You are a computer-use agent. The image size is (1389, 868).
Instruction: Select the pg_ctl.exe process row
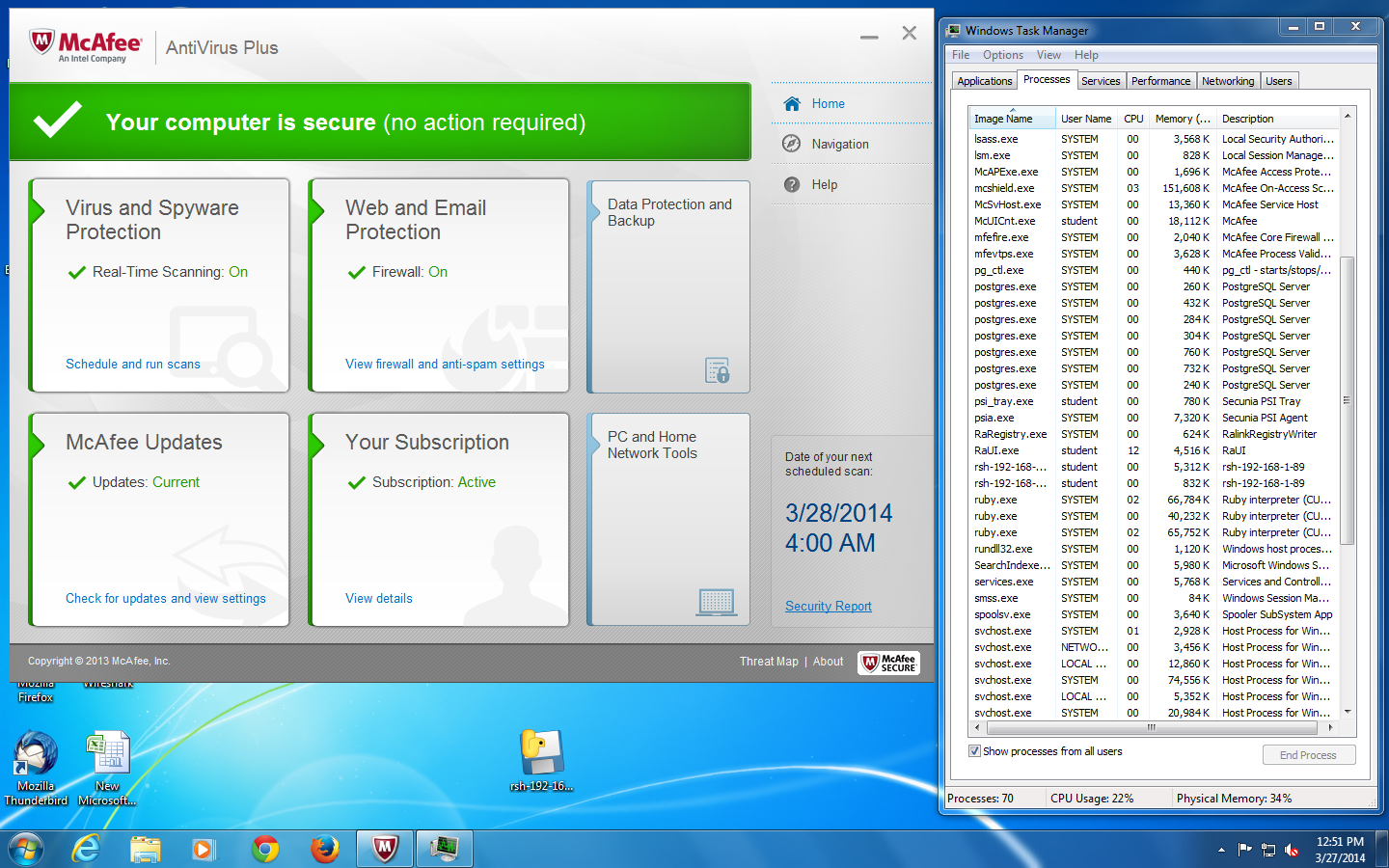tap(1154, 270)
